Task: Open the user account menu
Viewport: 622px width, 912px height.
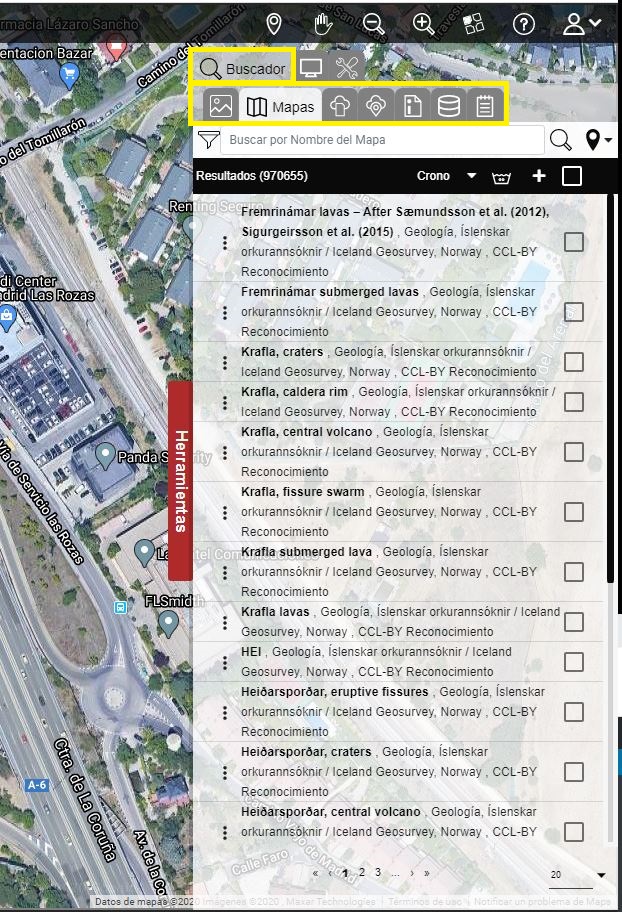Action: [x=582, y=24]
